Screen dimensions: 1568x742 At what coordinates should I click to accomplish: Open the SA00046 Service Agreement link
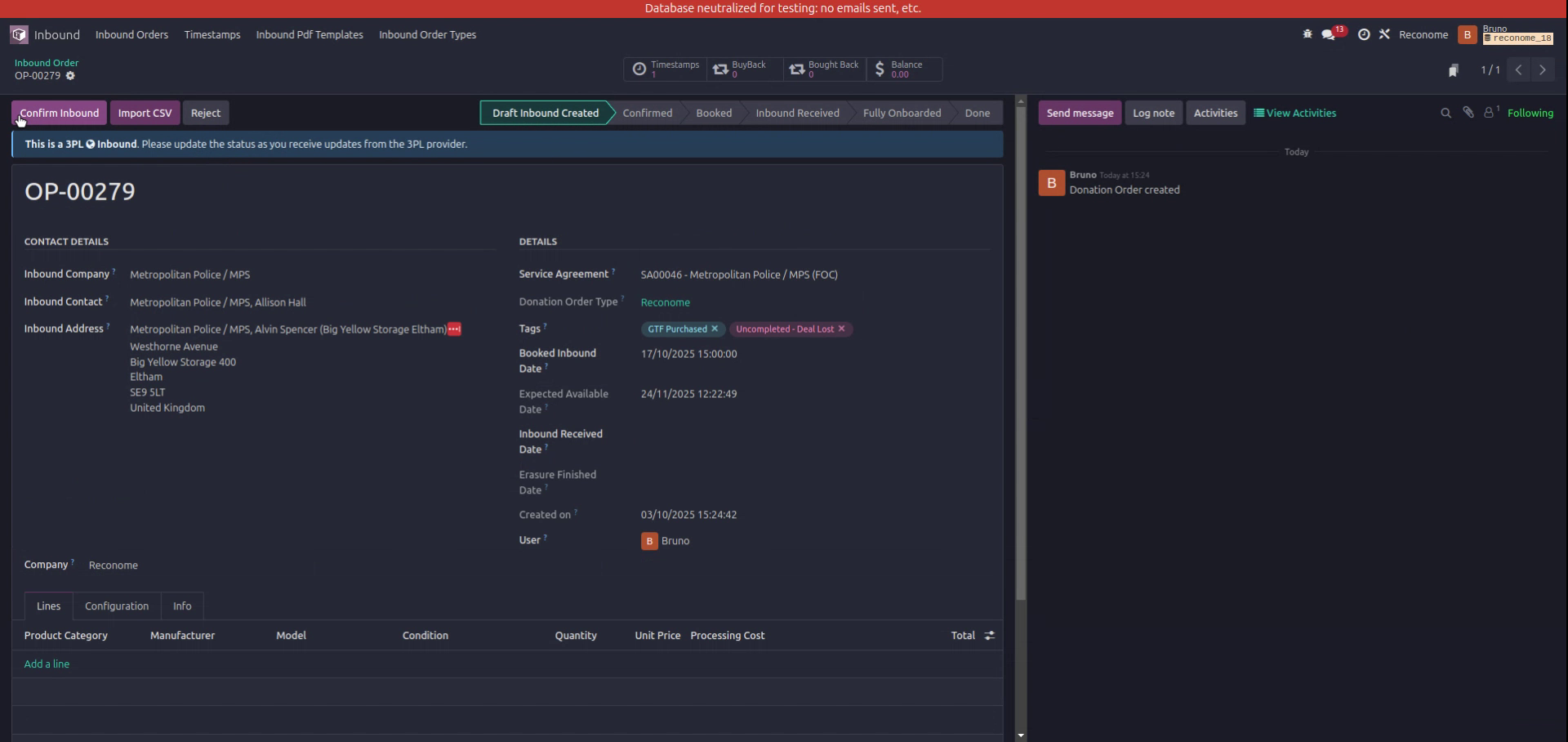[x=738, y=275]
